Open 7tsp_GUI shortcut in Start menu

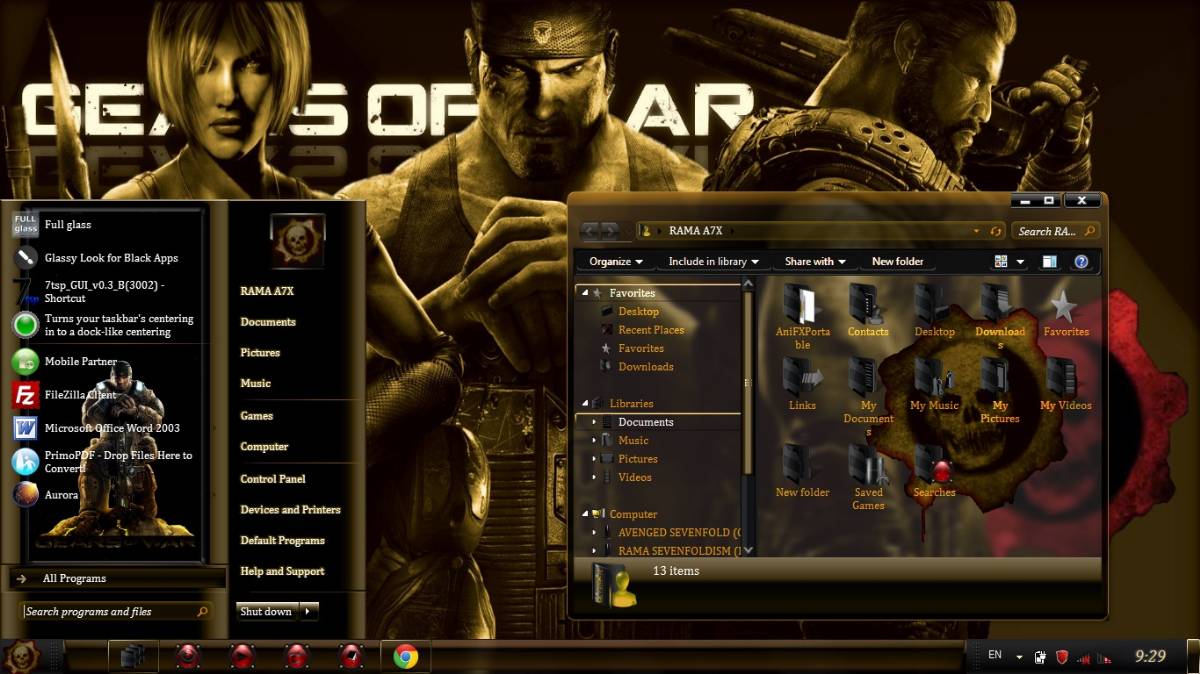pyautogui.click(x=90, y=292)
